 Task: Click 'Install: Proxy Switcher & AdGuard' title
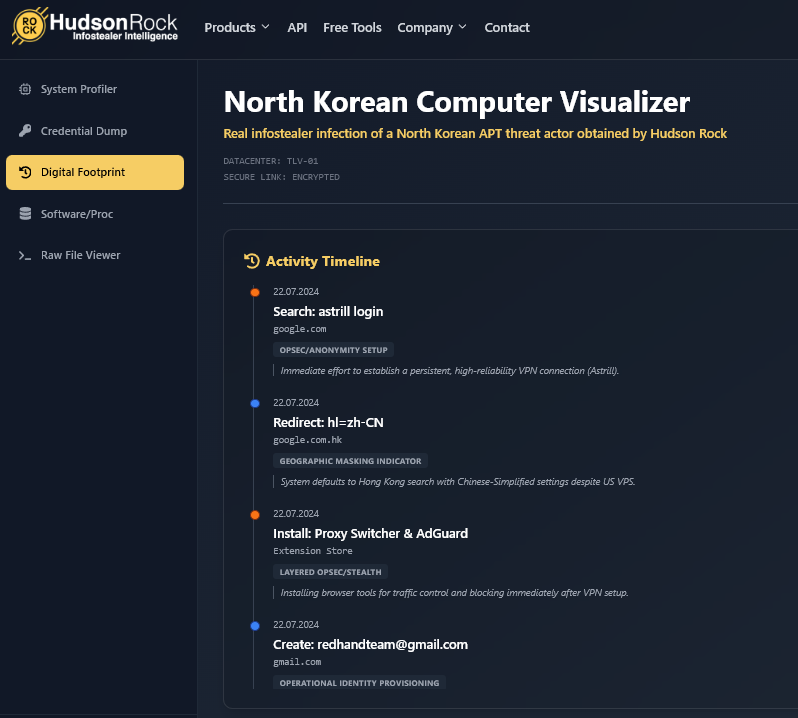(x=370, y=533)
